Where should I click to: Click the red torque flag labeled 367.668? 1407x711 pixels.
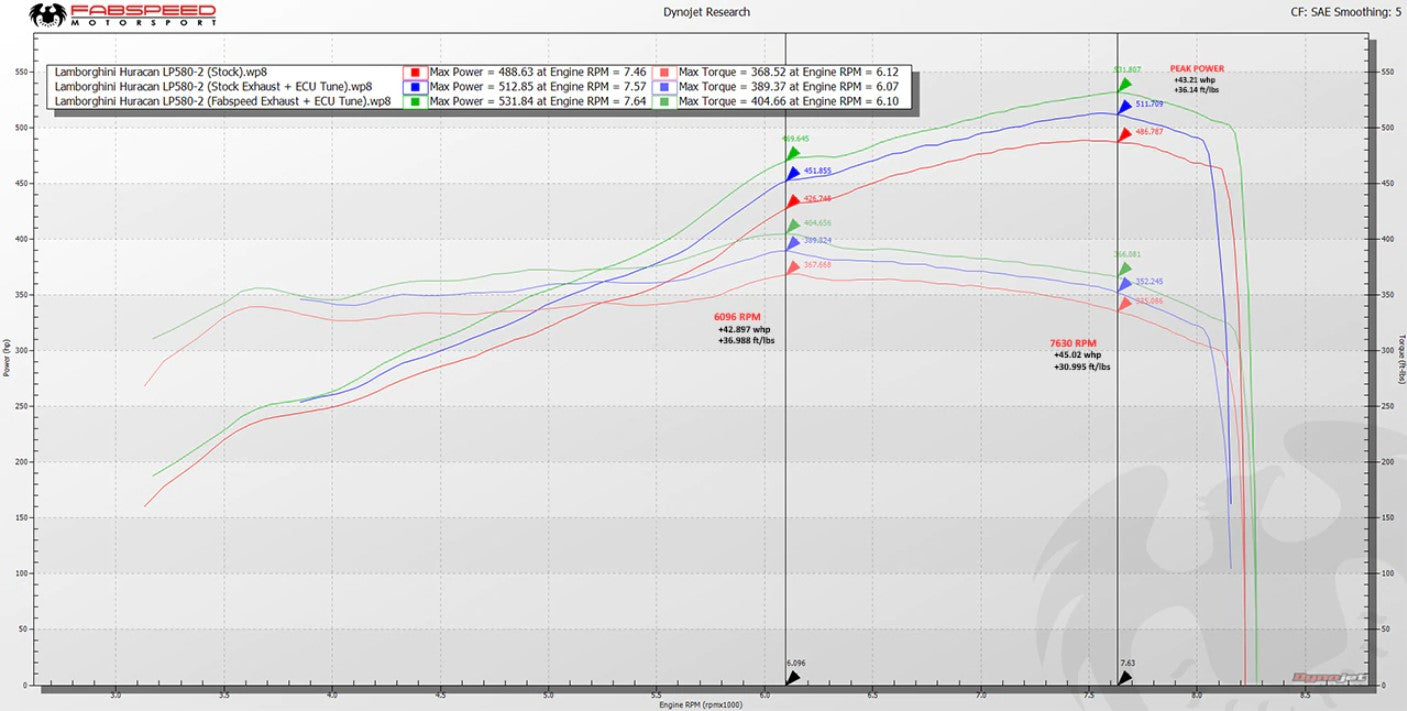click(x=792, y=267)
